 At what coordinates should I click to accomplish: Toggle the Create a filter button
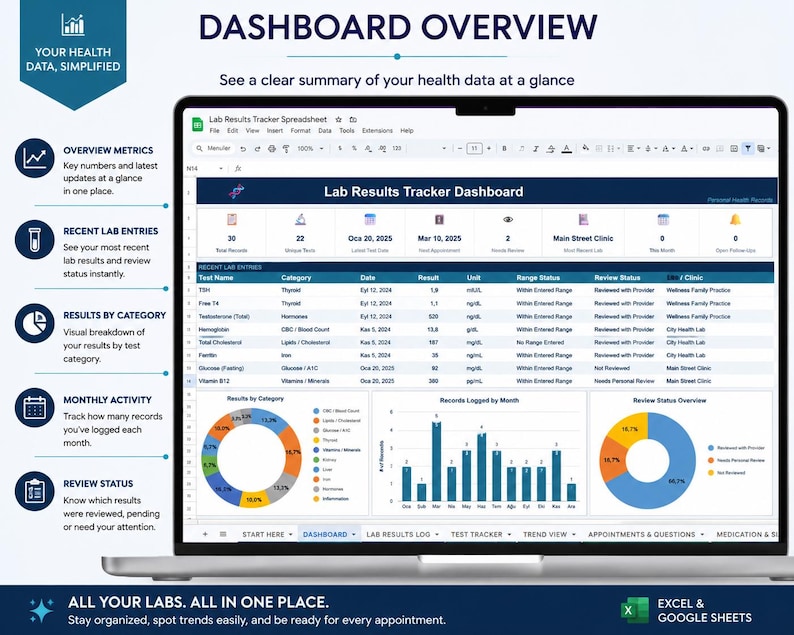tap(748, 148)
